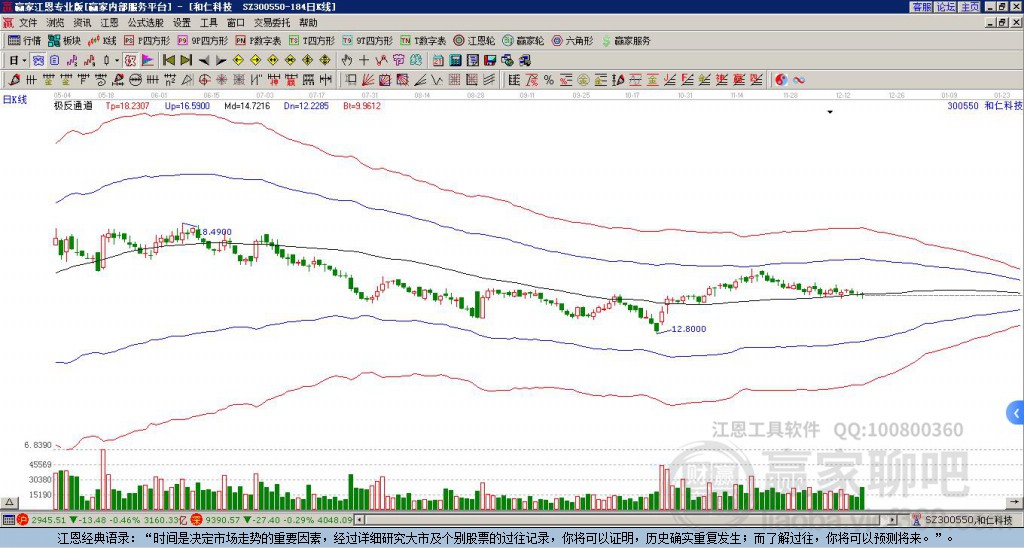Open the 9P四方形 tool
1024x548 pixels.
coord(202,40)
